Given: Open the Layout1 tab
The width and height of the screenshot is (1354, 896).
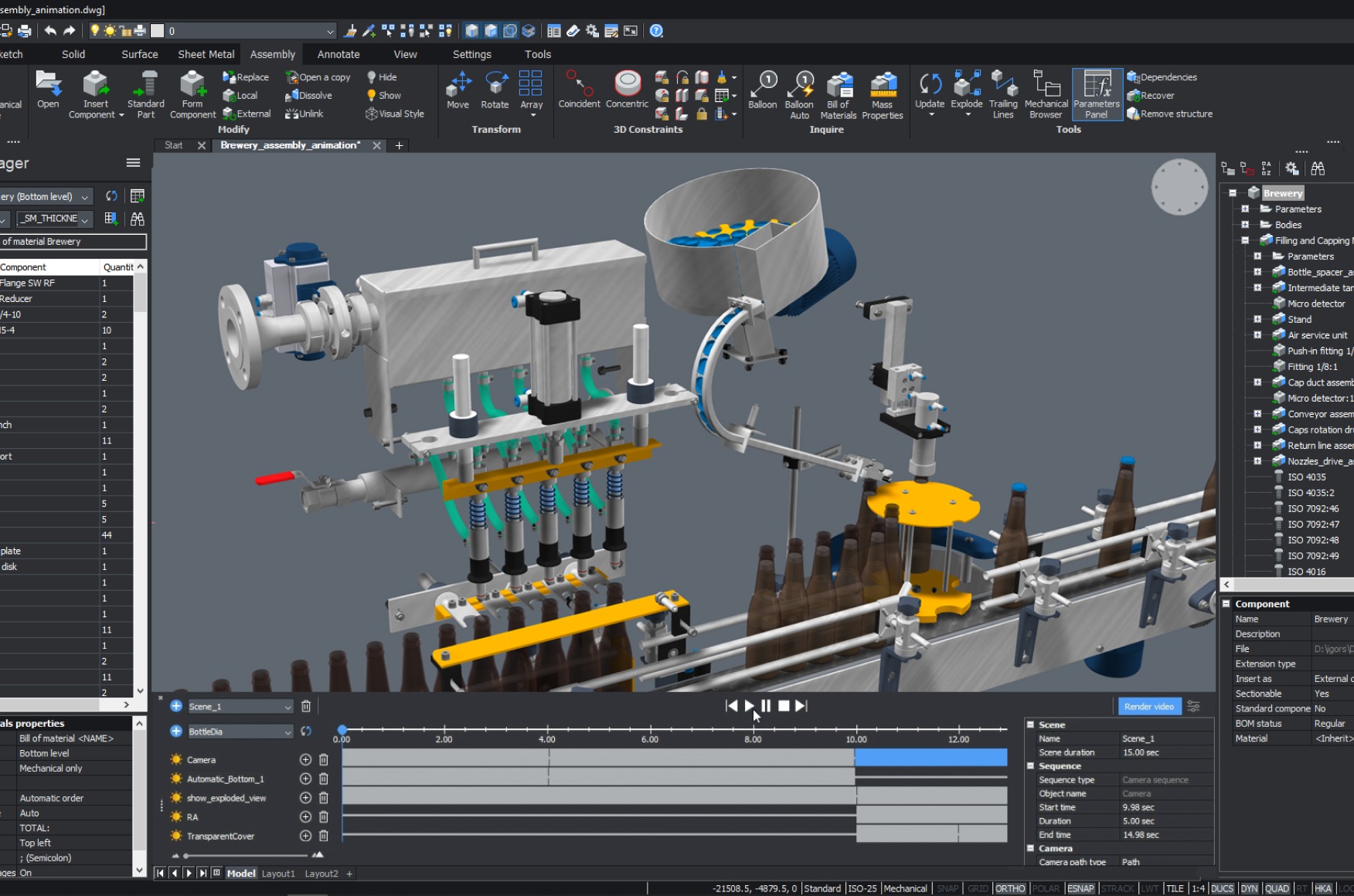Looking at the screenshot, I should click(278, 874).
